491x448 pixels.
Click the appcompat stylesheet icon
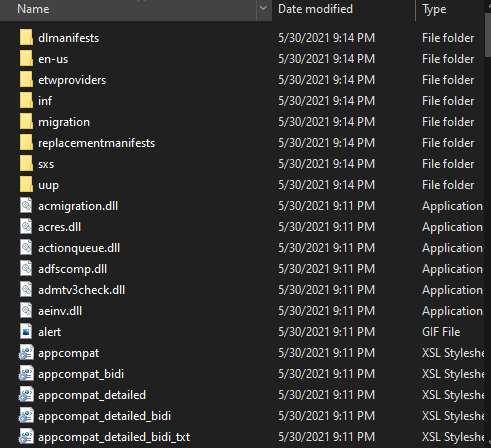(26, 352)
